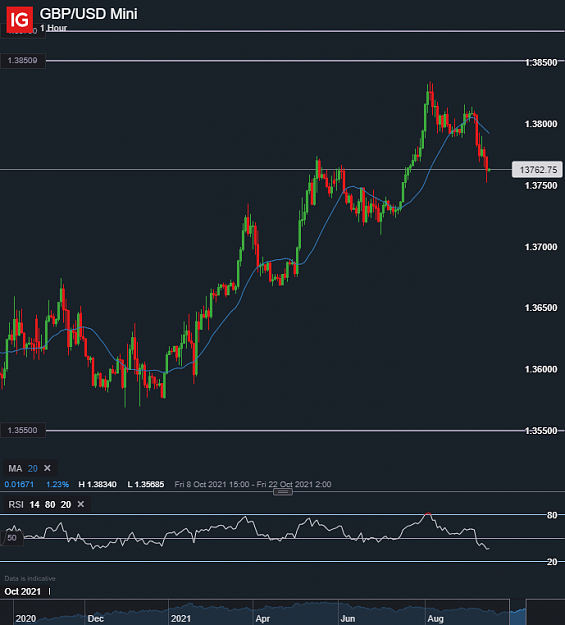Click the IG logo icon
Image resolution: width=565 pixels, height=625 pixels.
pos(20,19)
